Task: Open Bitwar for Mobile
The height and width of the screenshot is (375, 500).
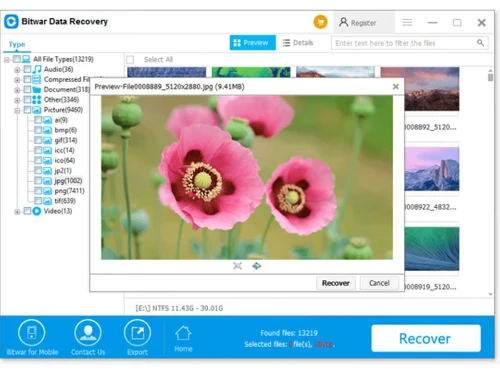Action: [x=32, y=337]
